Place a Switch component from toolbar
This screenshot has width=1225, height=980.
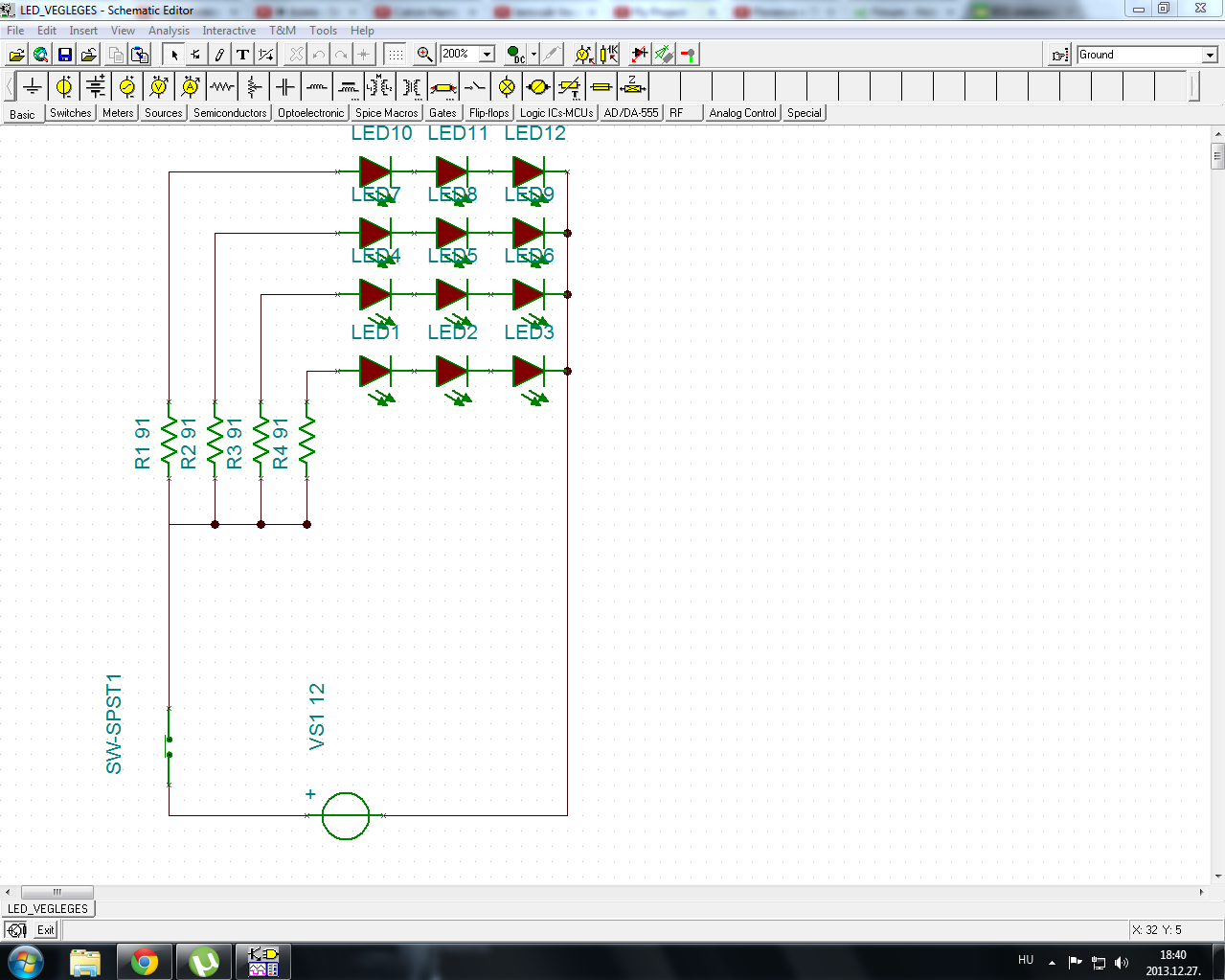475,87
